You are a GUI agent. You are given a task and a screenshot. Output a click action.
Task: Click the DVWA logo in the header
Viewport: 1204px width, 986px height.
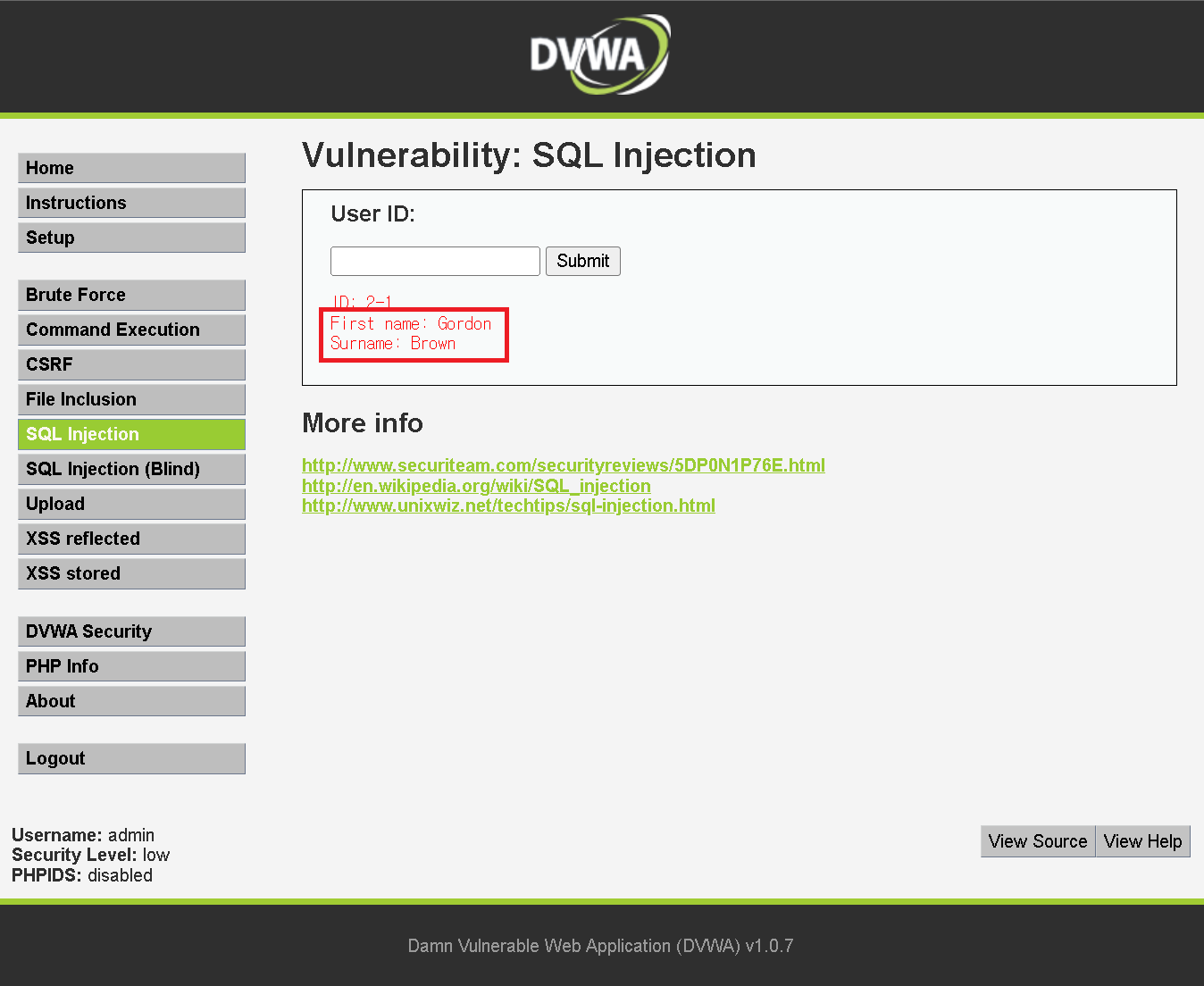click(x=600, y=54)
